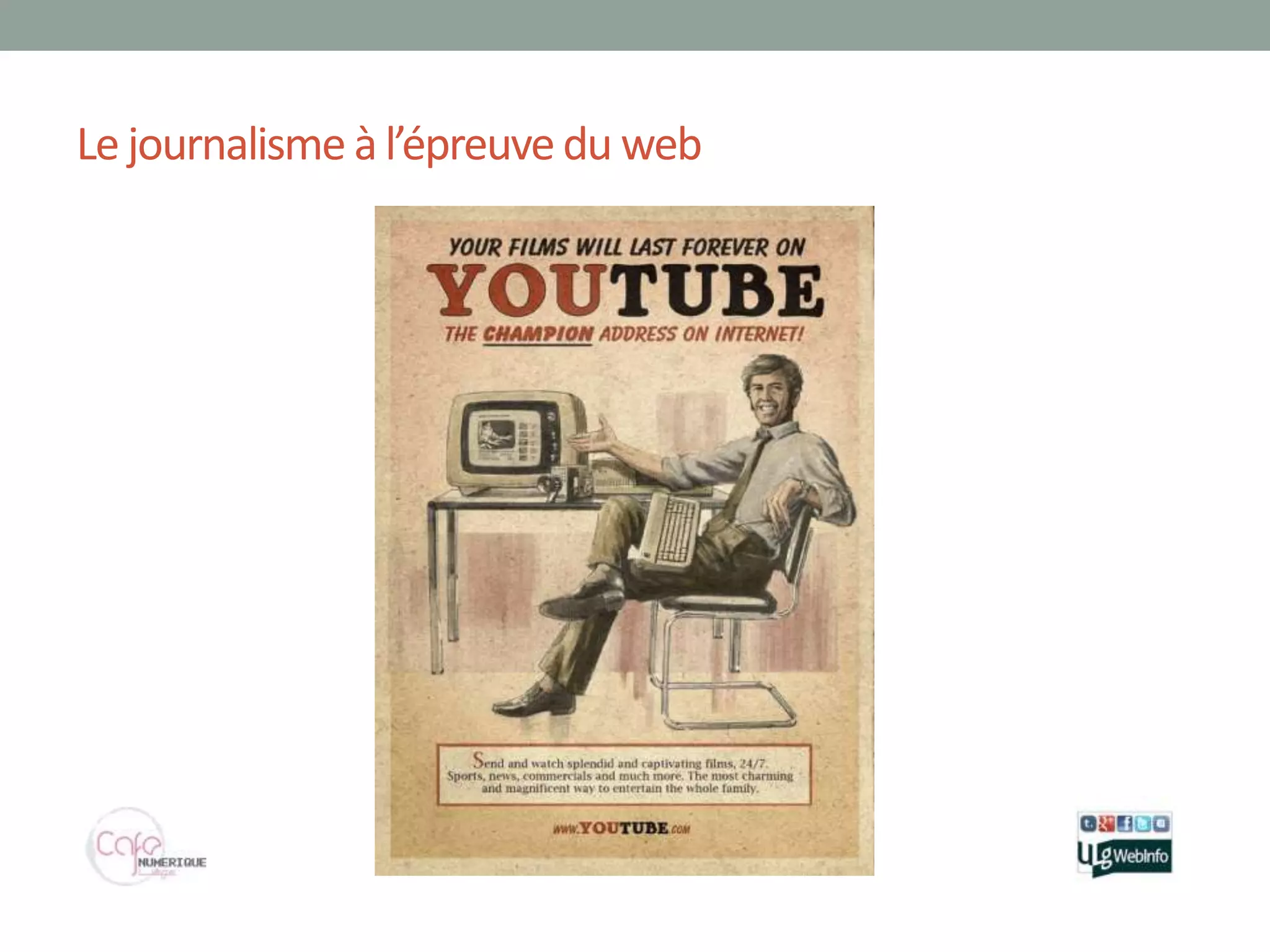Click 'Your films will last forever on' text

click(627, 247)
